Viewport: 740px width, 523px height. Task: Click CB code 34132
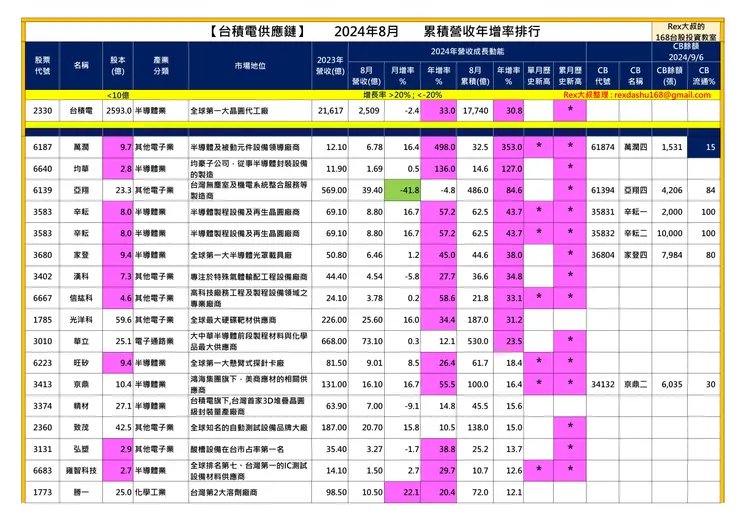603,385
